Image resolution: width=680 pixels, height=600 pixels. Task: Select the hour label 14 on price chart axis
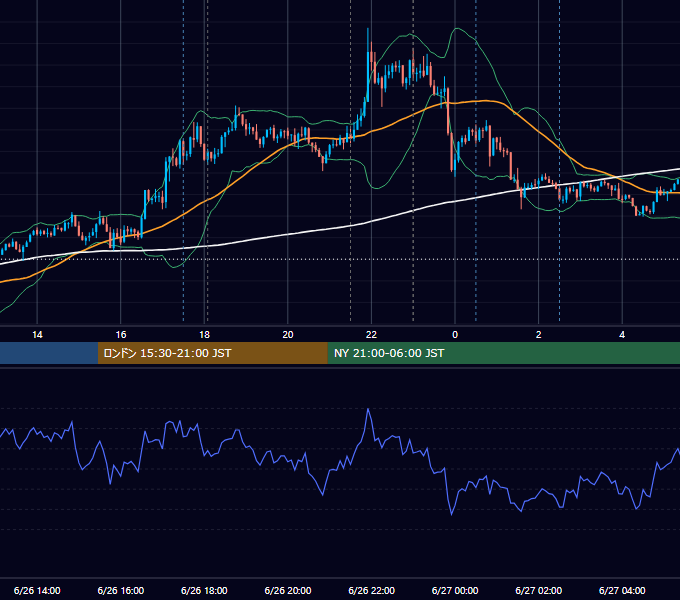(37, 335)
